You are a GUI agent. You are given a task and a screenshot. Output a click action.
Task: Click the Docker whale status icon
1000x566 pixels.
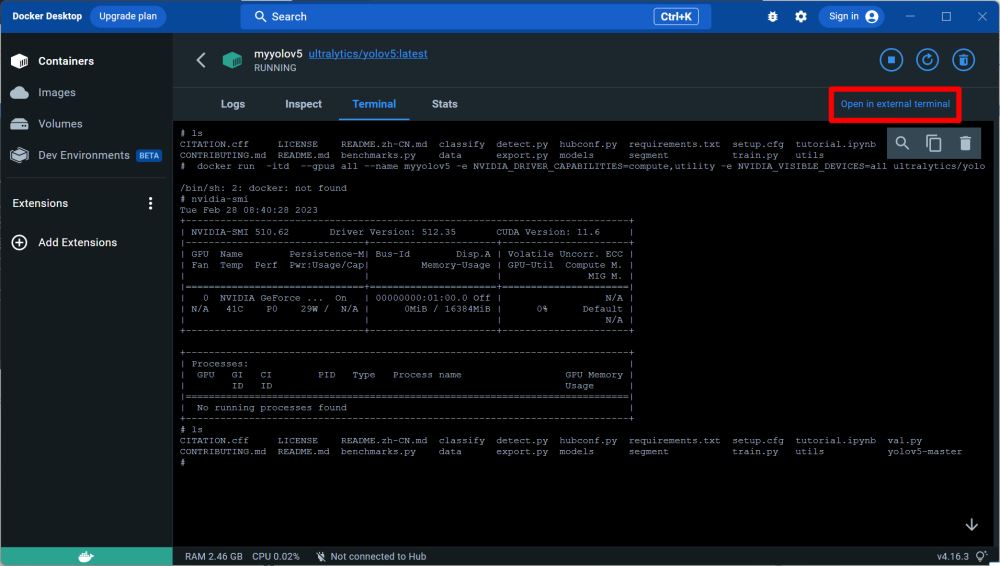[x=86, y=556]
